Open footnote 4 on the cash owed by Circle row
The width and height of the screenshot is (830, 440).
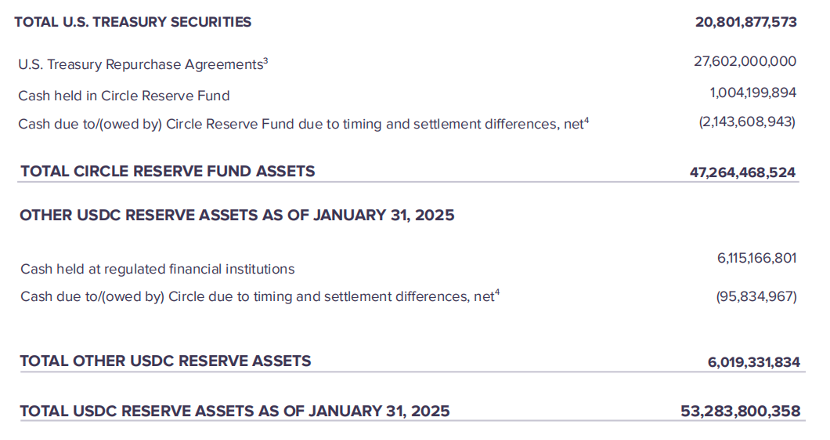[496, 293]
